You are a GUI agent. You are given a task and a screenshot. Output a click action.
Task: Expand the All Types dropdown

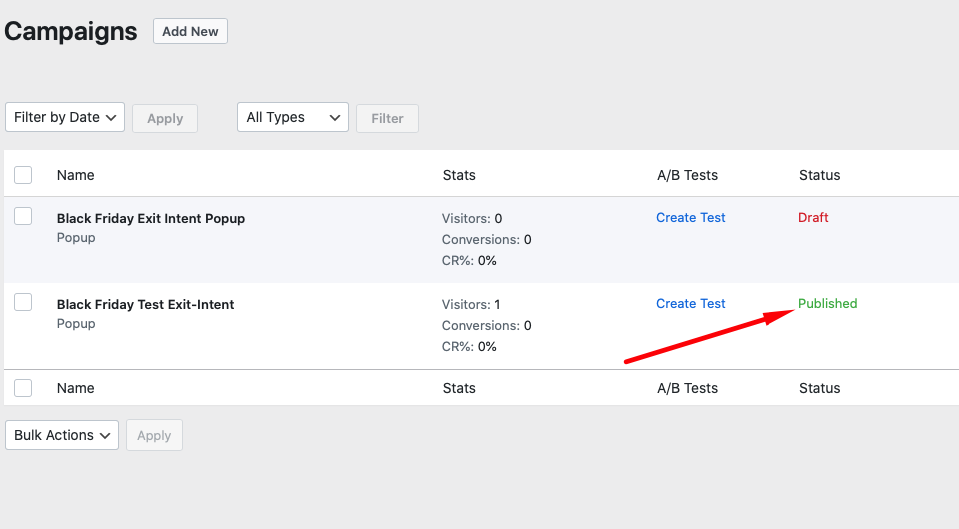[x=292, y=117]
